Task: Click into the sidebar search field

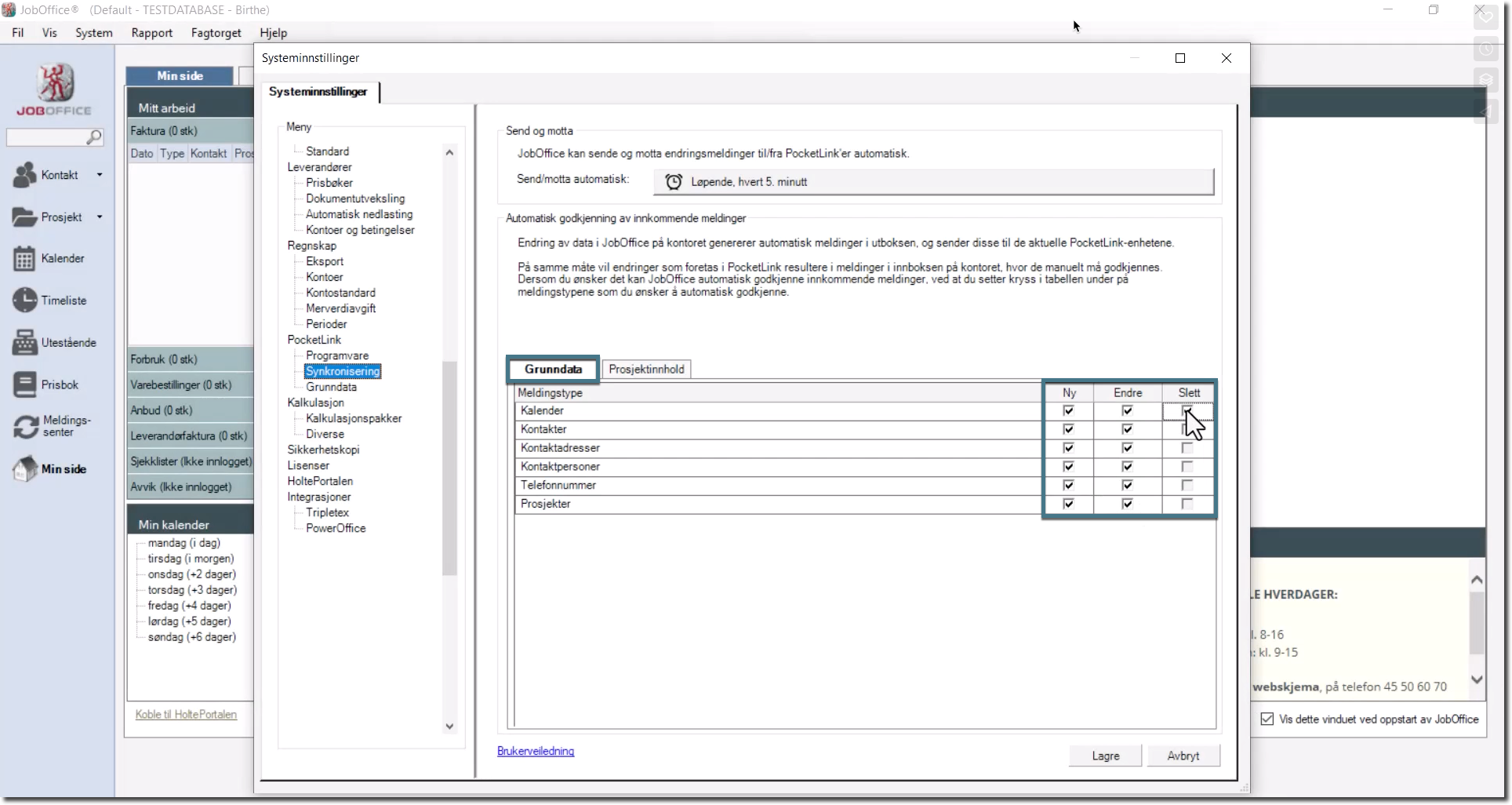Action: pos(46,137)
